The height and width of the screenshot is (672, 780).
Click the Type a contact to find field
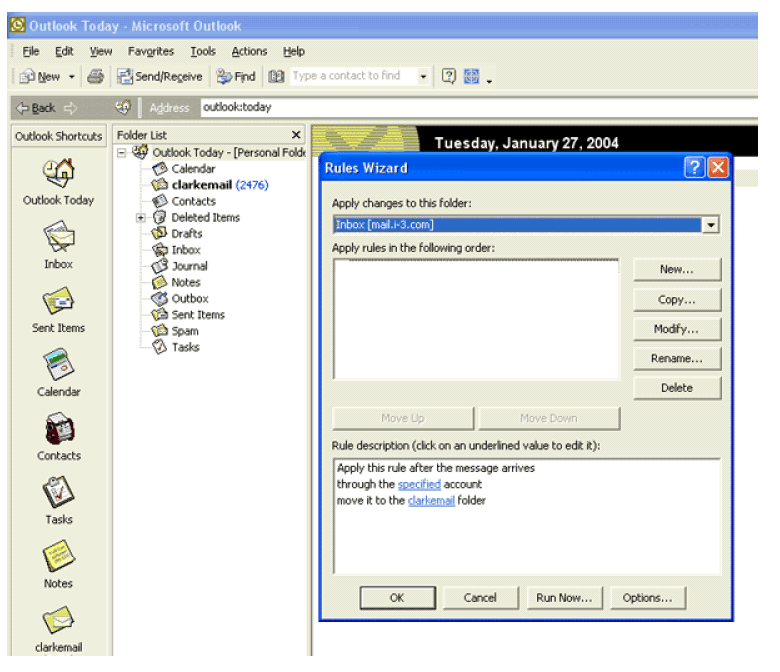point(354,76)
